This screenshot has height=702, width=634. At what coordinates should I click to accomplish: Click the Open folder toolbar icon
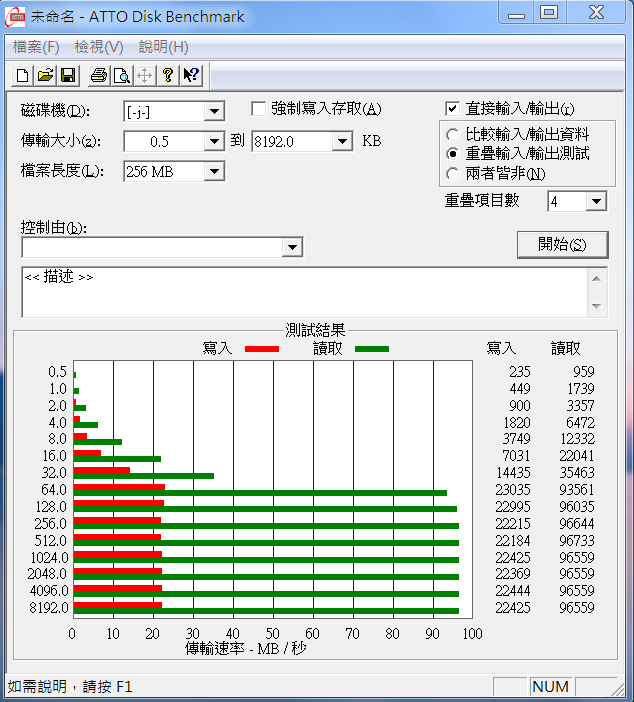pyautogui.click(x=45, y=75)
